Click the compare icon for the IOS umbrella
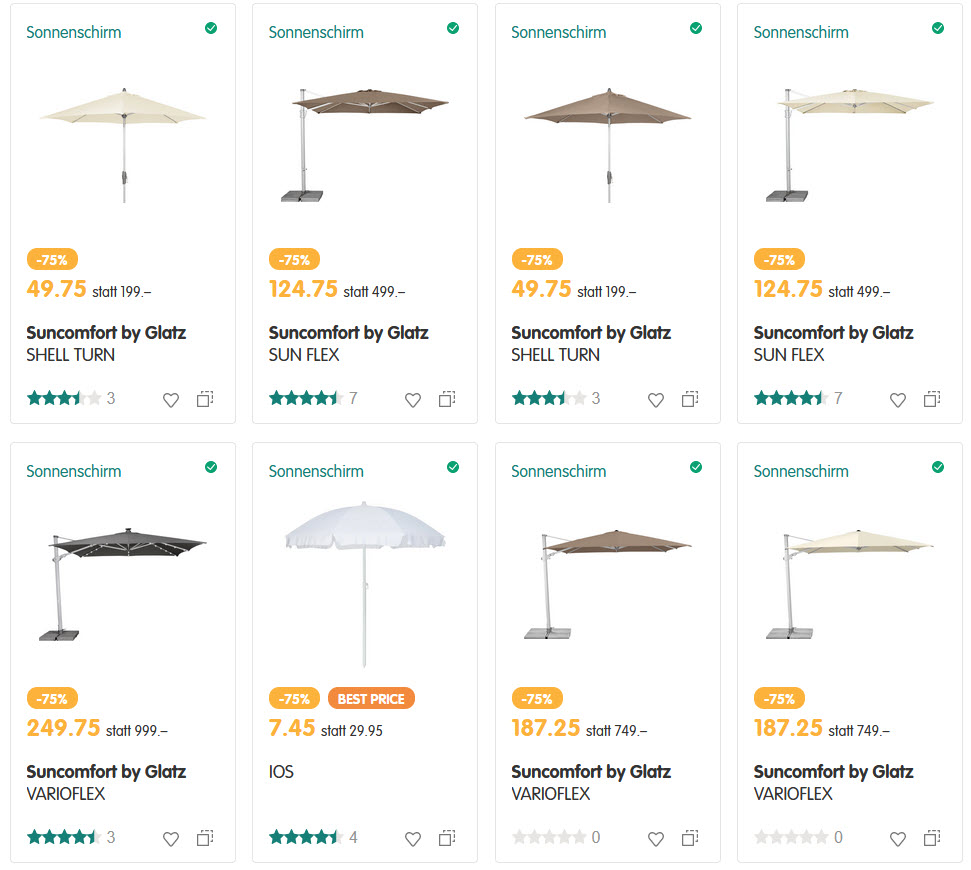The width and height of the screenshot is (971, 870). tap(447, 838)
